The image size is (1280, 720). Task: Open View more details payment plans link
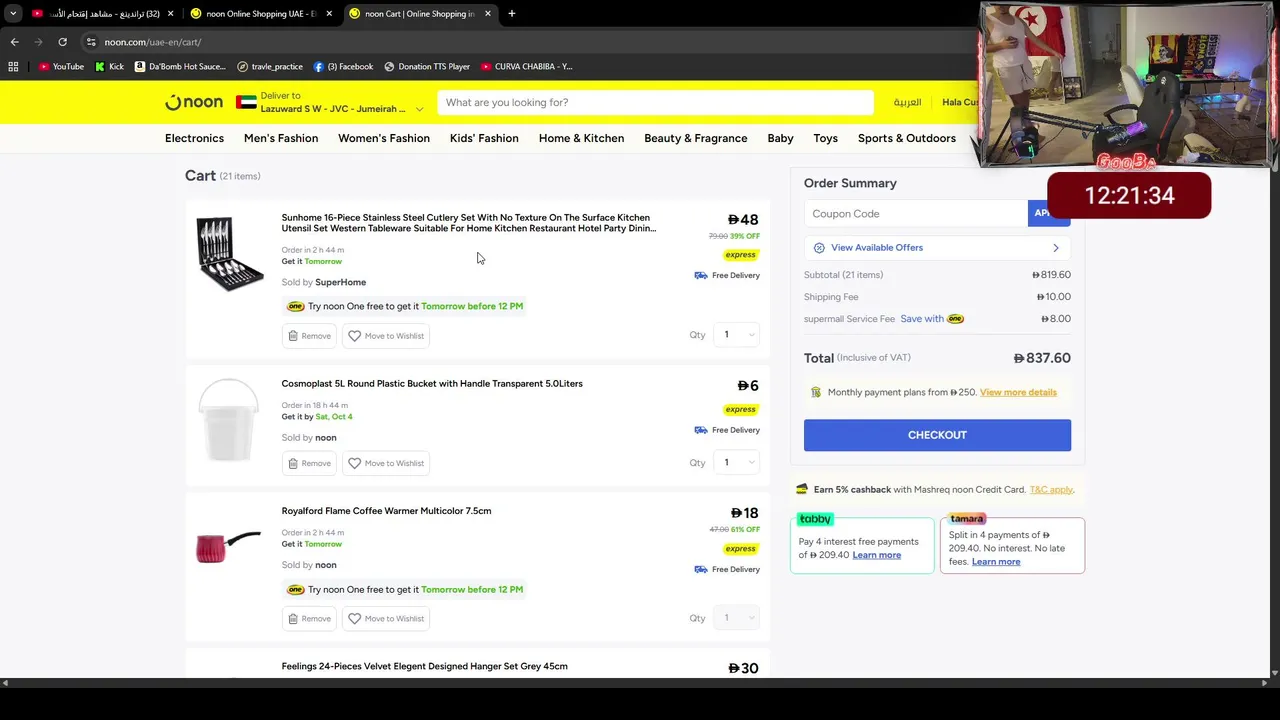[1018, 392]
